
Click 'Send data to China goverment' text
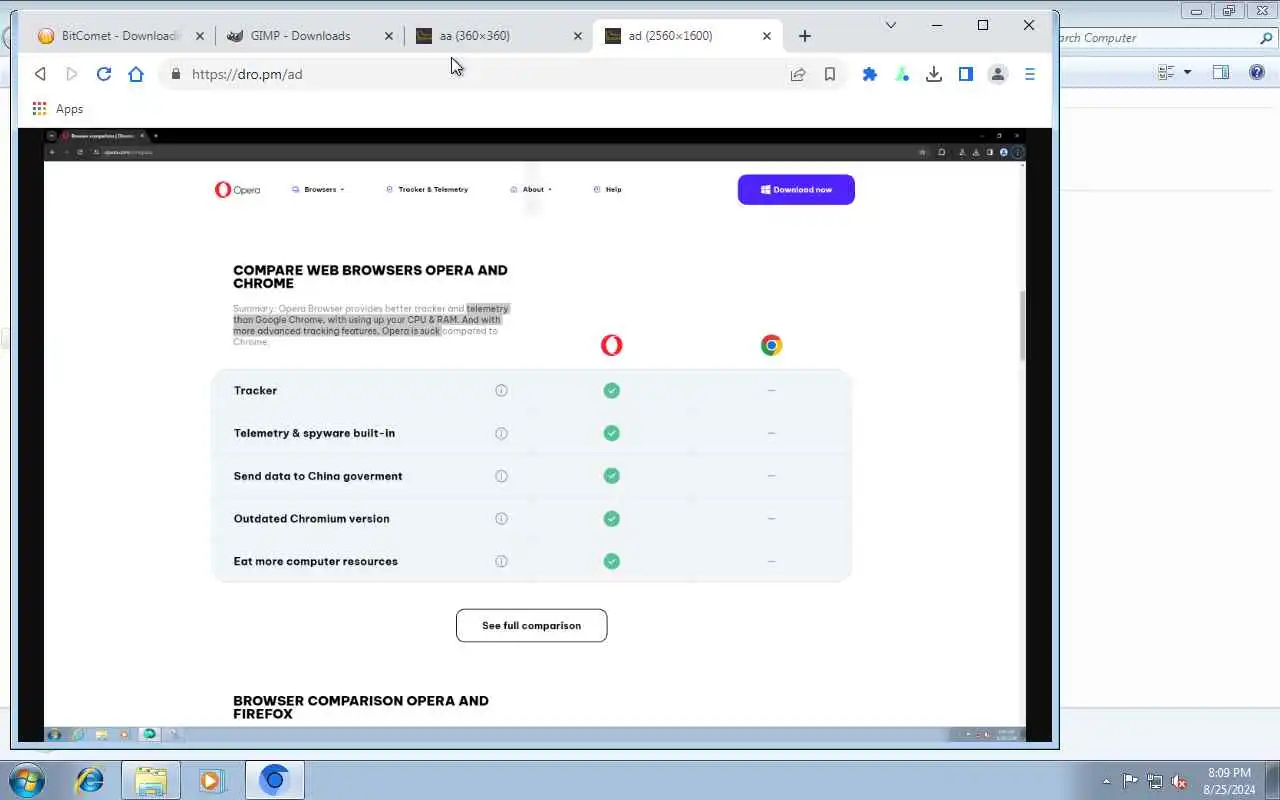coord(318,476)
